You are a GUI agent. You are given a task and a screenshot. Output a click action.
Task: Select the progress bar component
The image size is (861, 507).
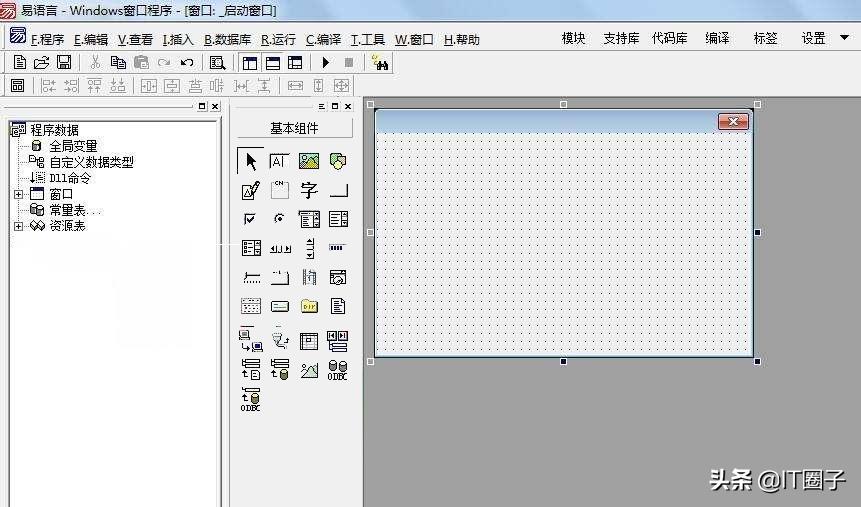tap(337, 248)
